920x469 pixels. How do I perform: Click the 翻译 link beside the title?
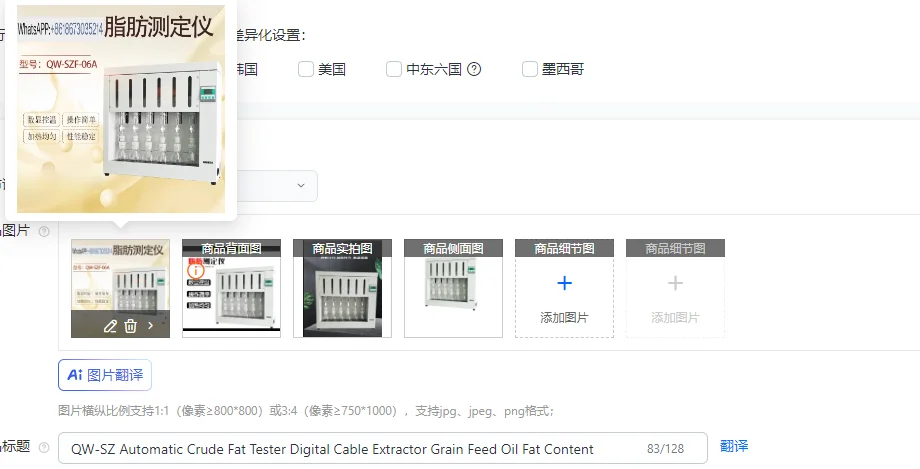coord(734,446)
